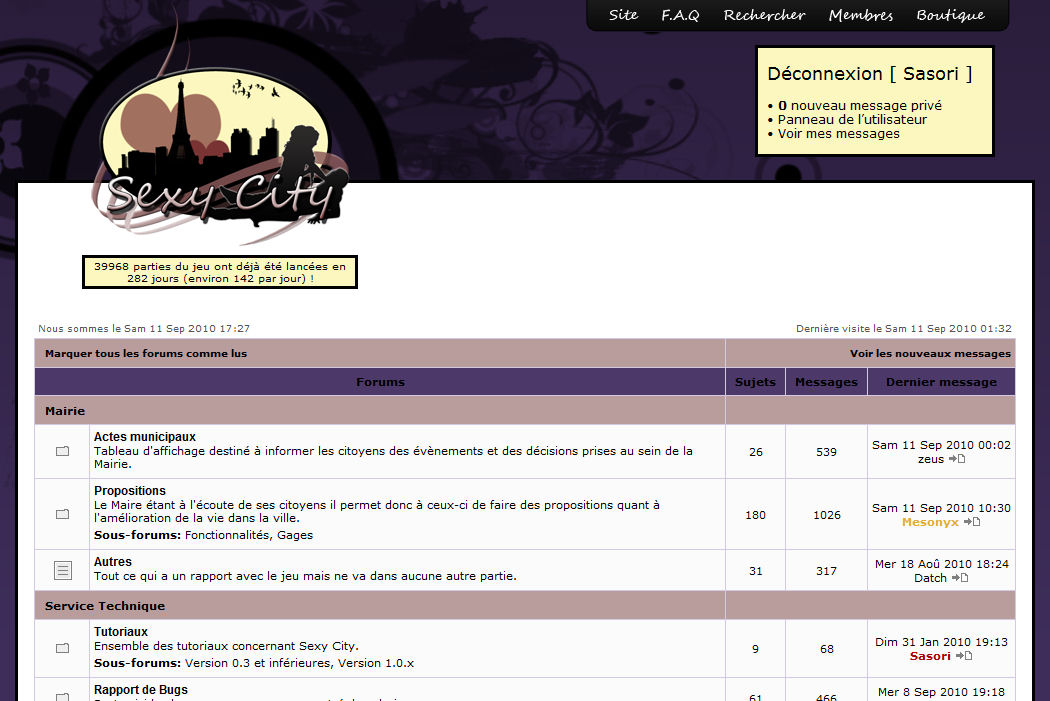
Task: Open the F.A.Q menu item
Action: tap(680, 15)
